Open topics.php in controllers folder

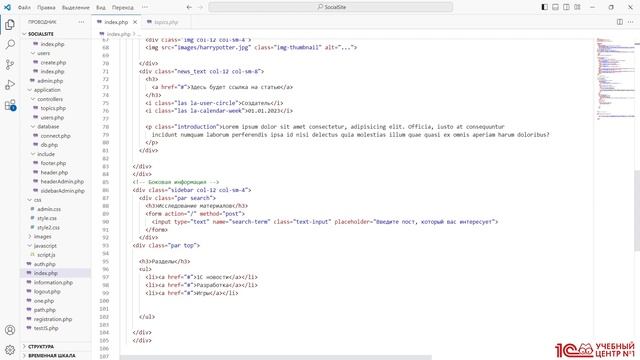53,108
